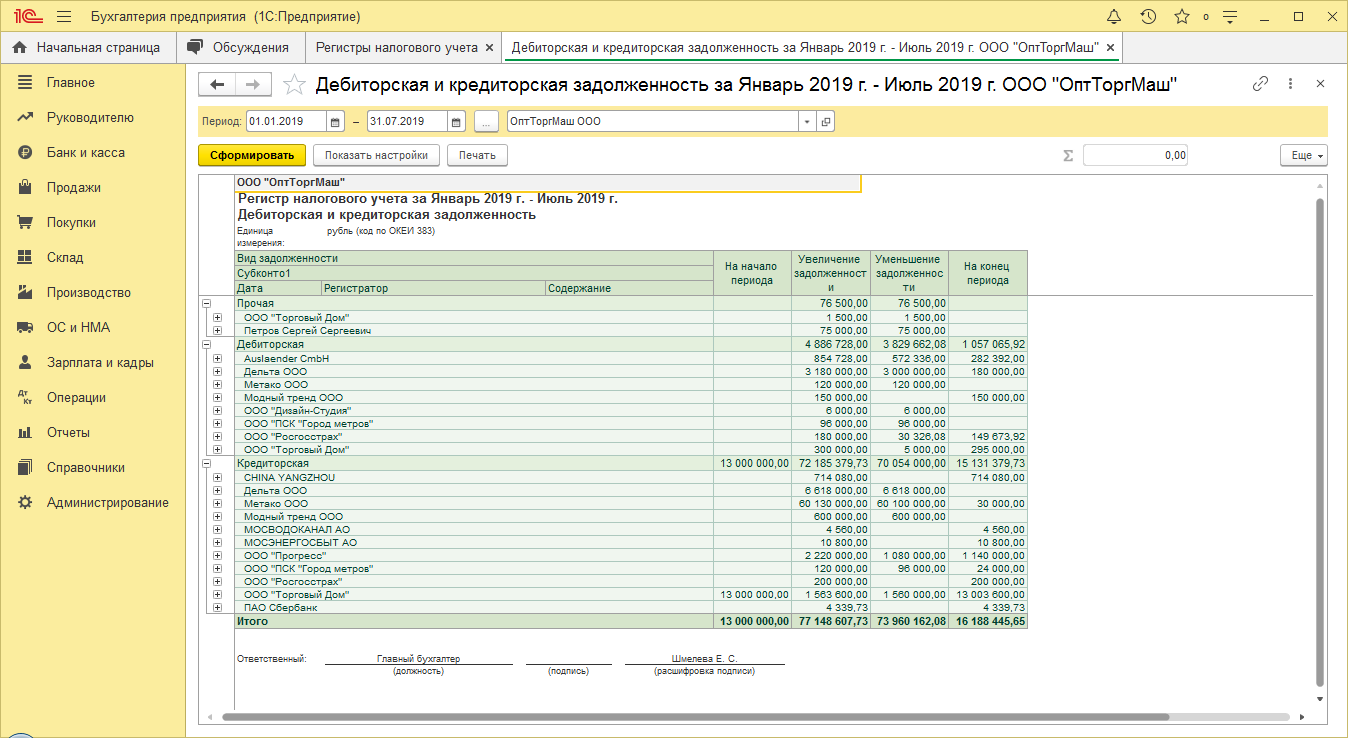Open organization record with open-form icon

(825, 122)
